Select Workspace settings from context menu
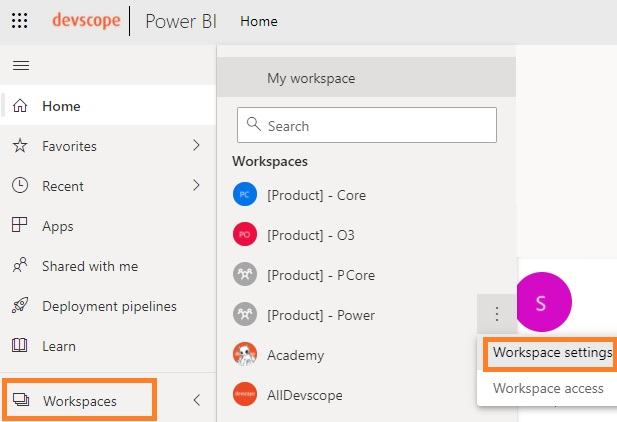The width and height of the screenshot is (617, 422). click(552, 353)
